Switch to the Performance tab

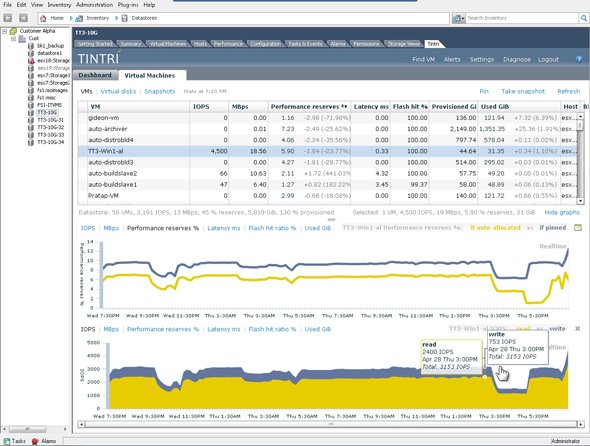click(x=228, y=44)
